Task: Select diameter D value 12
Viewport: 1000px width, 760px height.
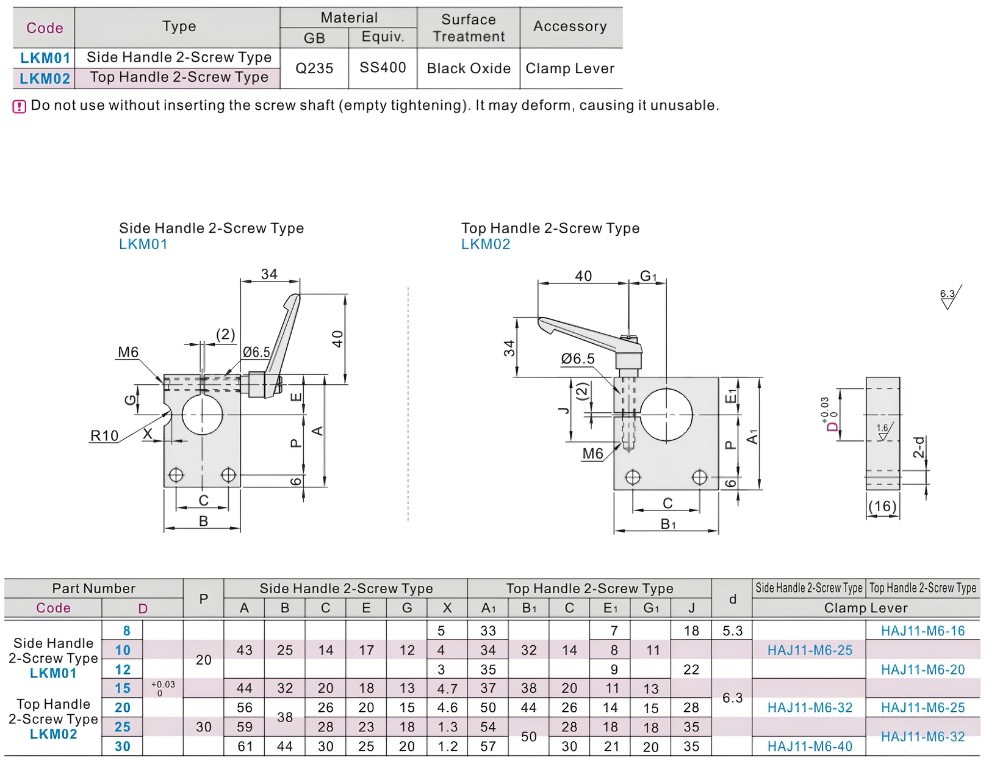Action: 122,669
